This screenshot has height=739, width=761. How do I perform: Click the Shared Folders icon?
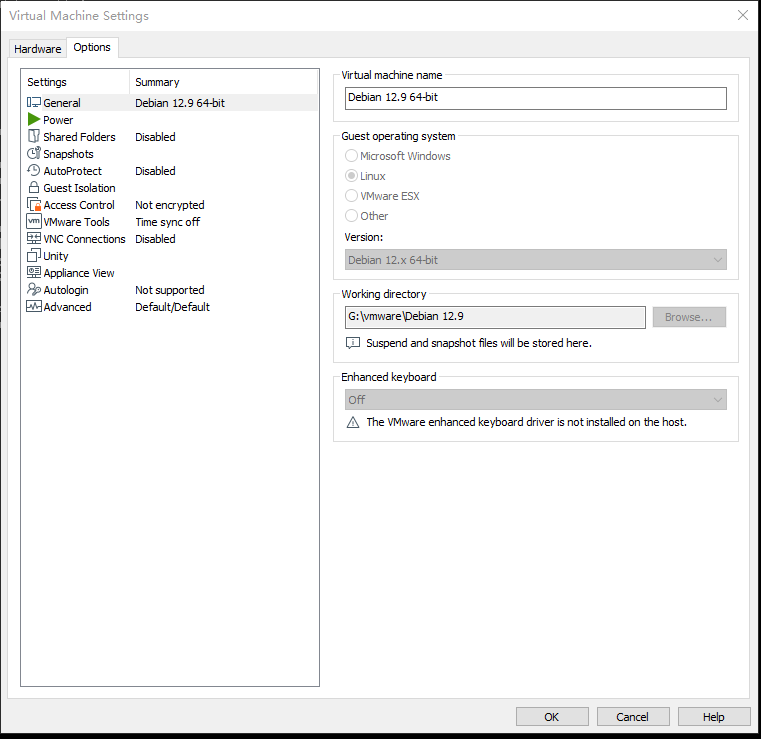(x=33, y=136)
